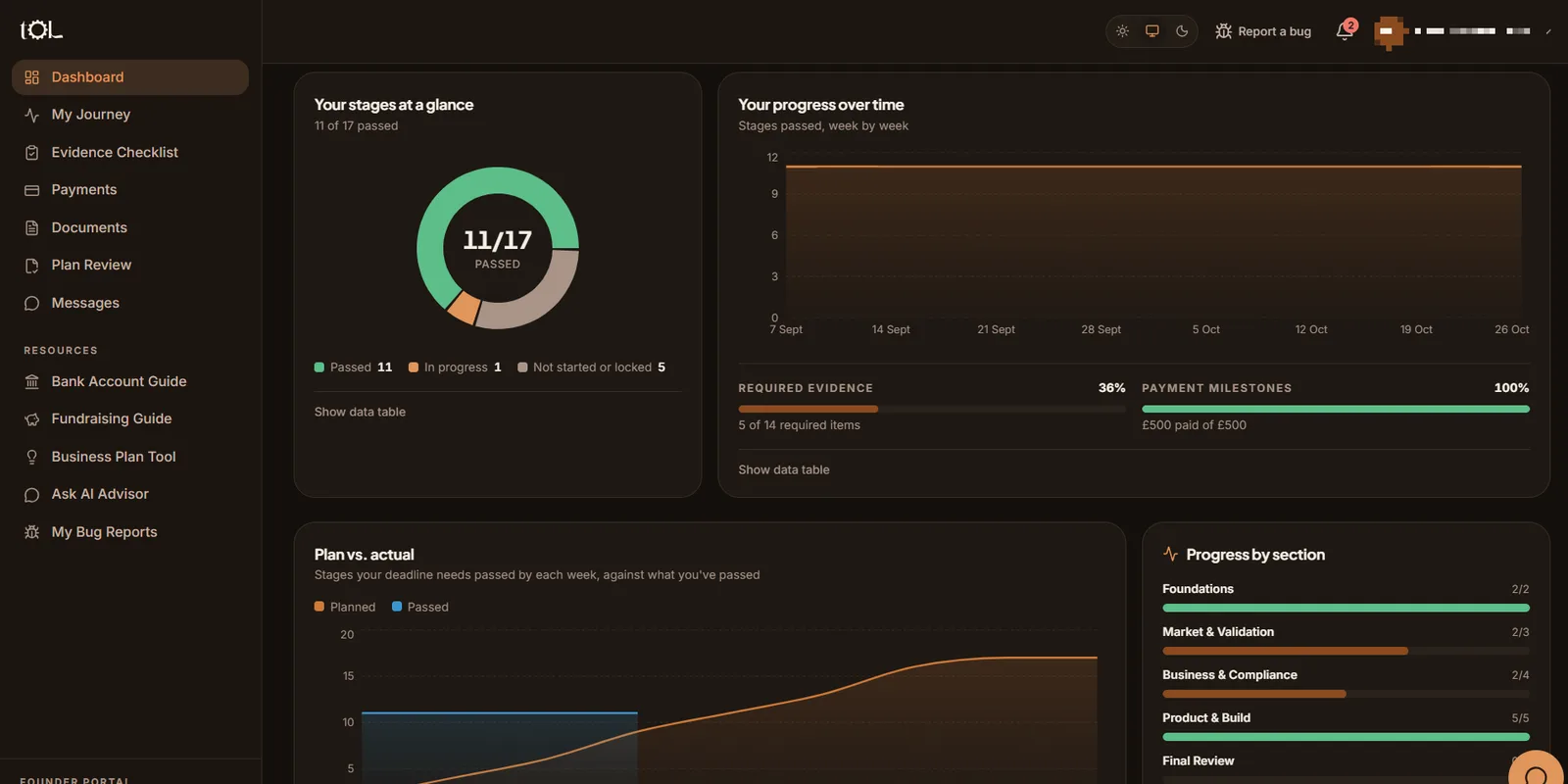
Task: Click the '£500 paid of £500' text
Action: pyautogui.click(x=1194, y=425)
